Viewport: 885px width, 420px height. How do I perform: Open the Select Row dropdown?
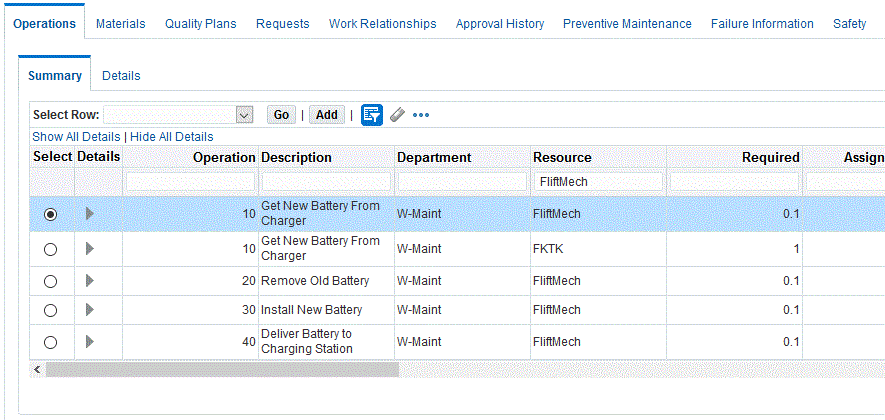point(245,115)
